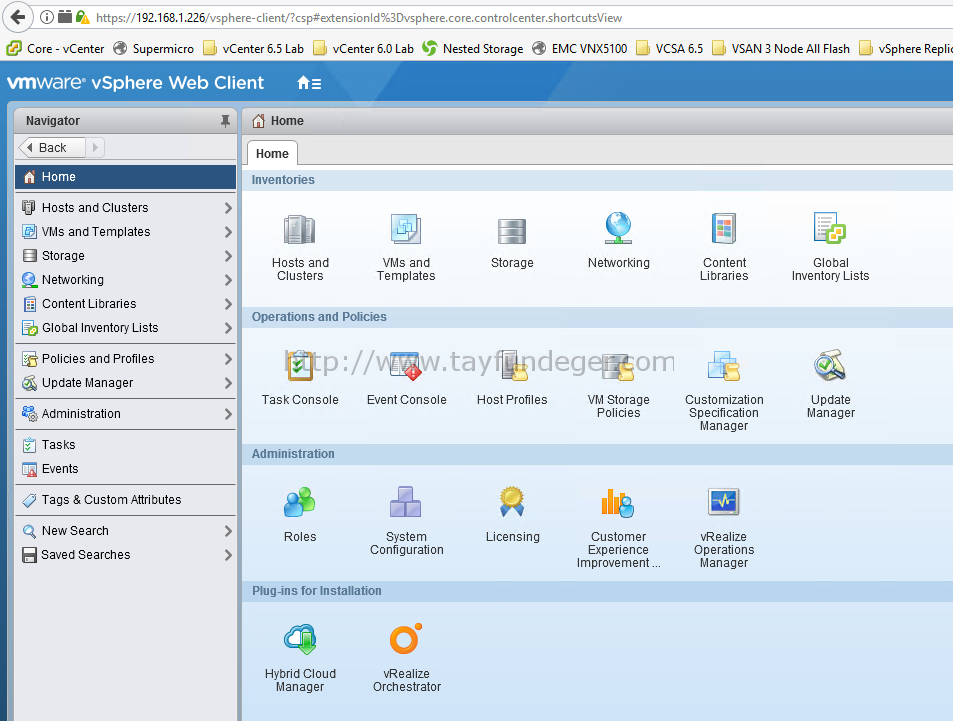
Task: Select Home in the Navigator list
Action: 125,177
